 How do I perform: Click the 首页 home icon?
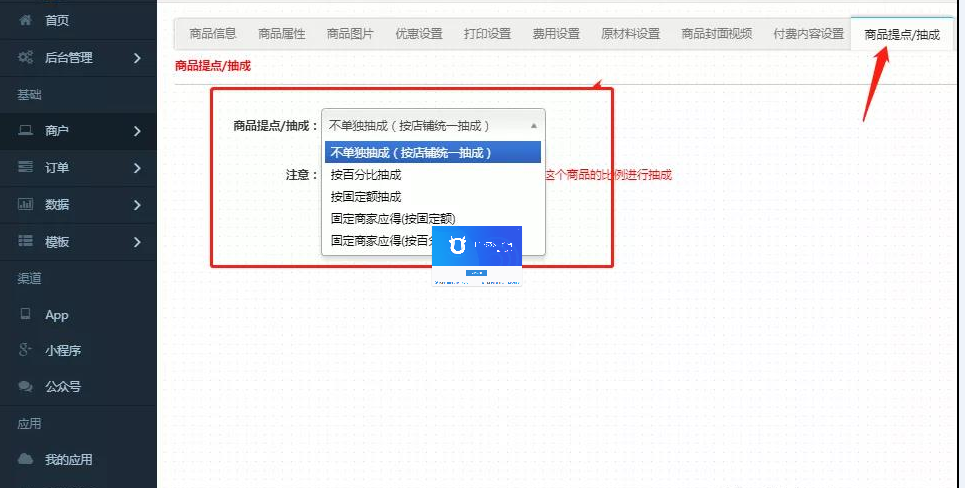(x=25, y=20)
